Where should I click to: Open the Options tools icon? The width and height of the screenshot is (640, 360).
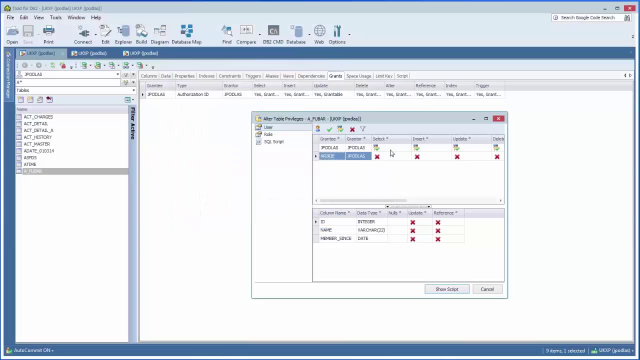coord(337,35)
